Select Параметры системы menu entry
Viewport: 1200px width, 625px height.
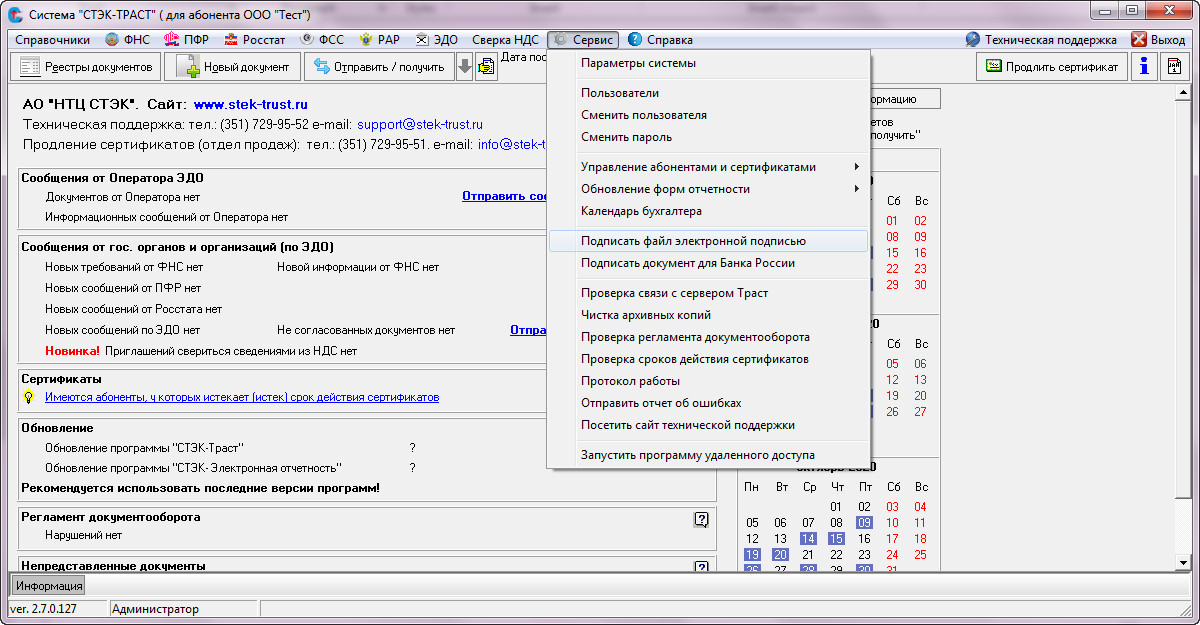pyautogui.click(x=709, y=63)
